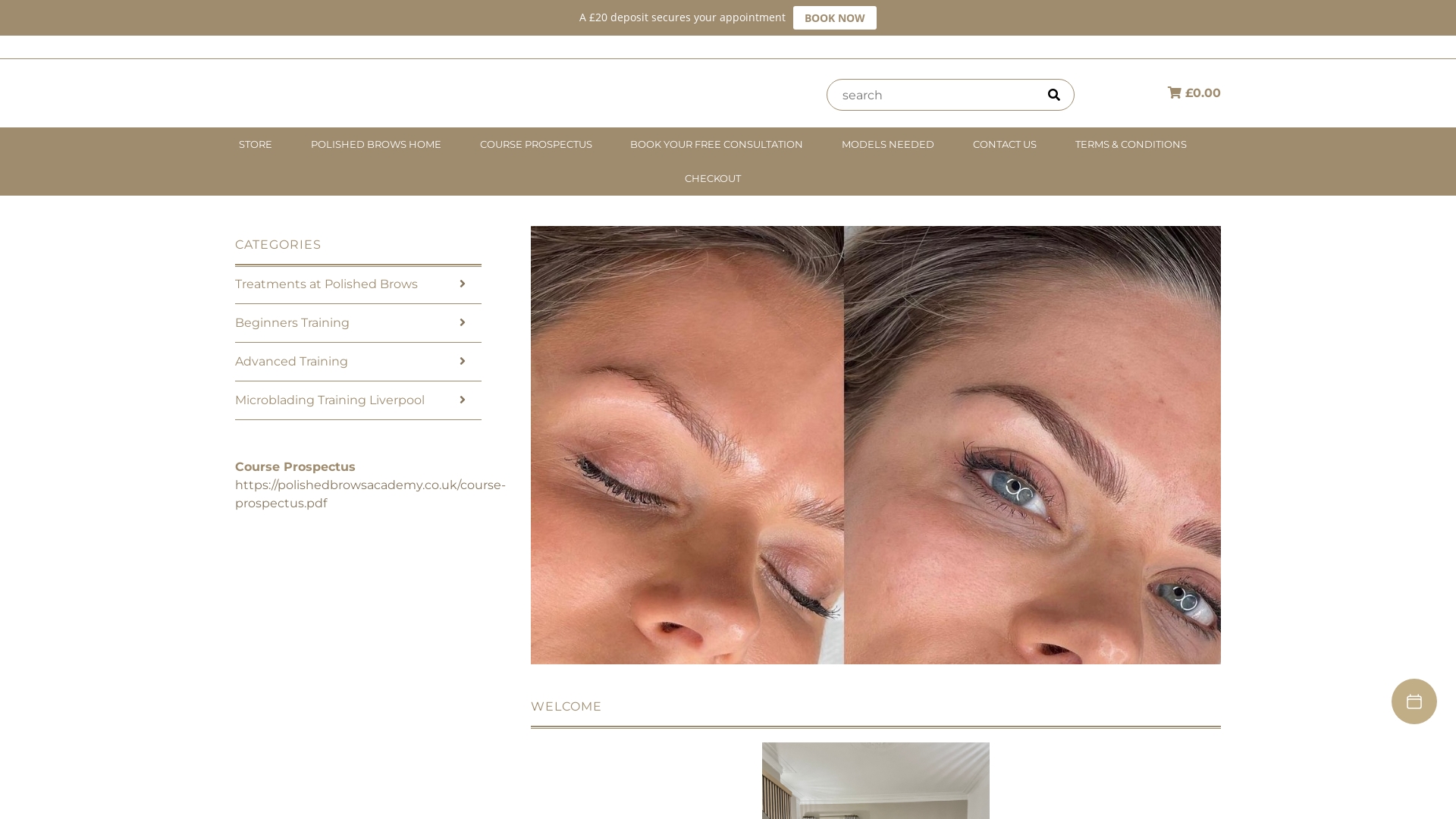Image resolution: width=1456 pixels, height=819 pixels.
Task: Navigate to TERMS & CONDITIONS
Action: pos(1131,144)
